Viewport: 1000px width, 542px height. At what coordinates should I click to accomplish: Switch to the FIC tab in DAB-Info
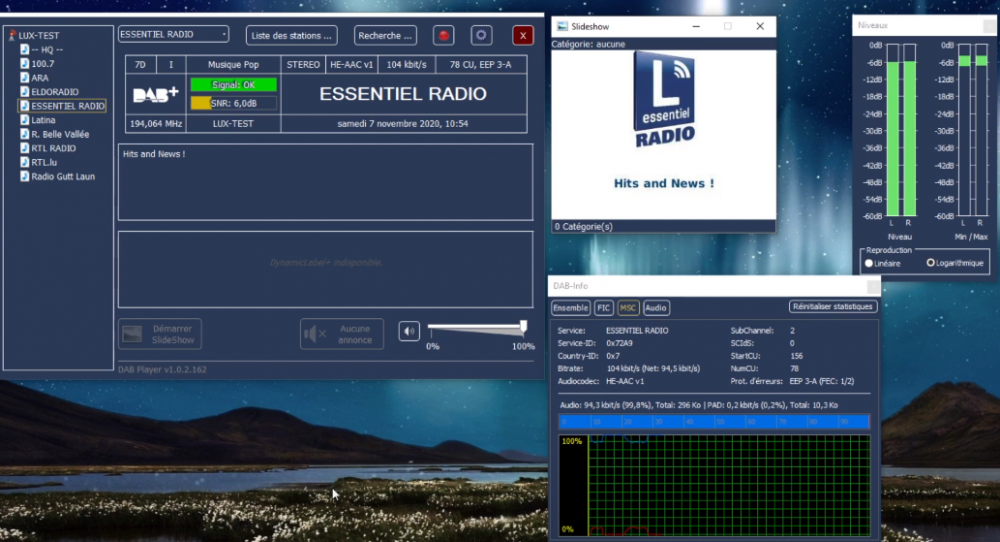[603, 308]
